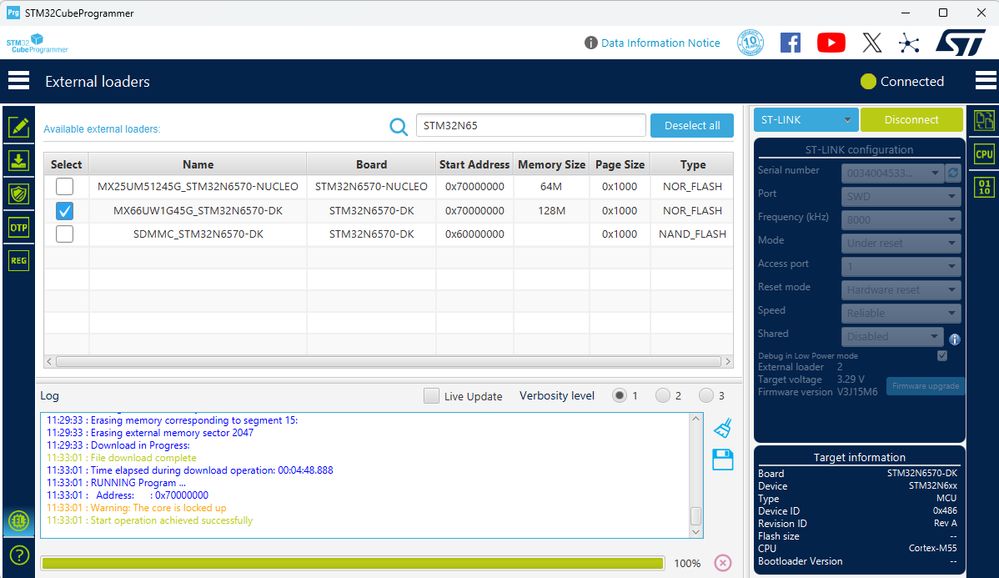Click the search magnifier icon
The width and height of the screenshot is (999, 578).
(x=398, y=126)
